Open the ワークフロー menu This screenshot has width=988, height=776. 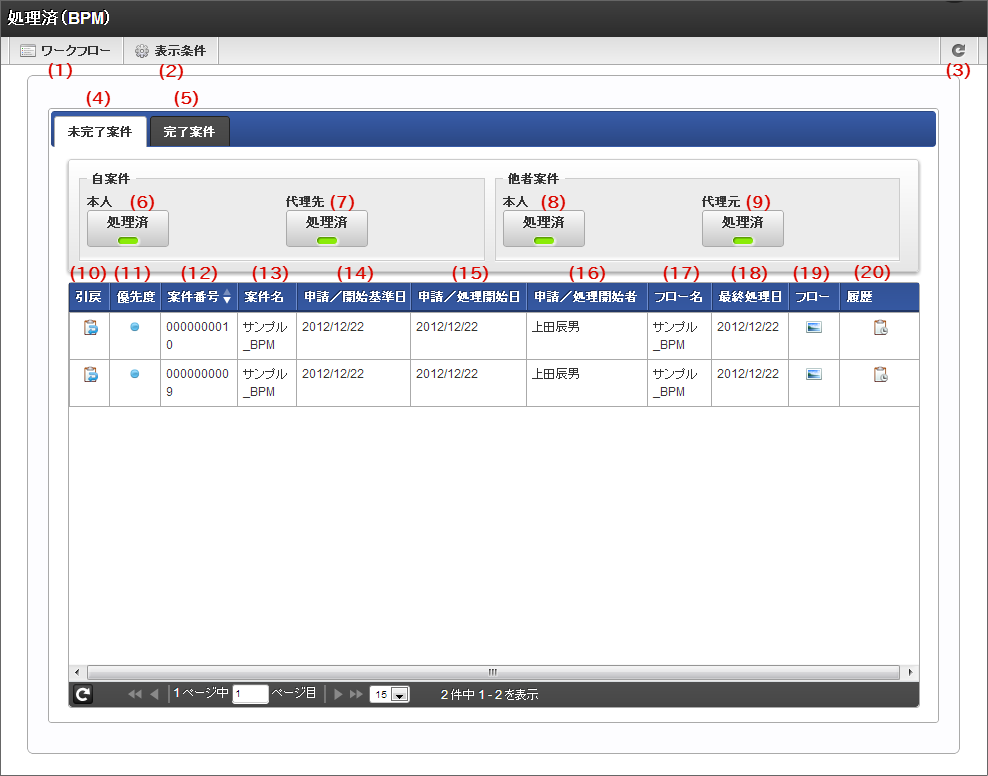(66, 51)
